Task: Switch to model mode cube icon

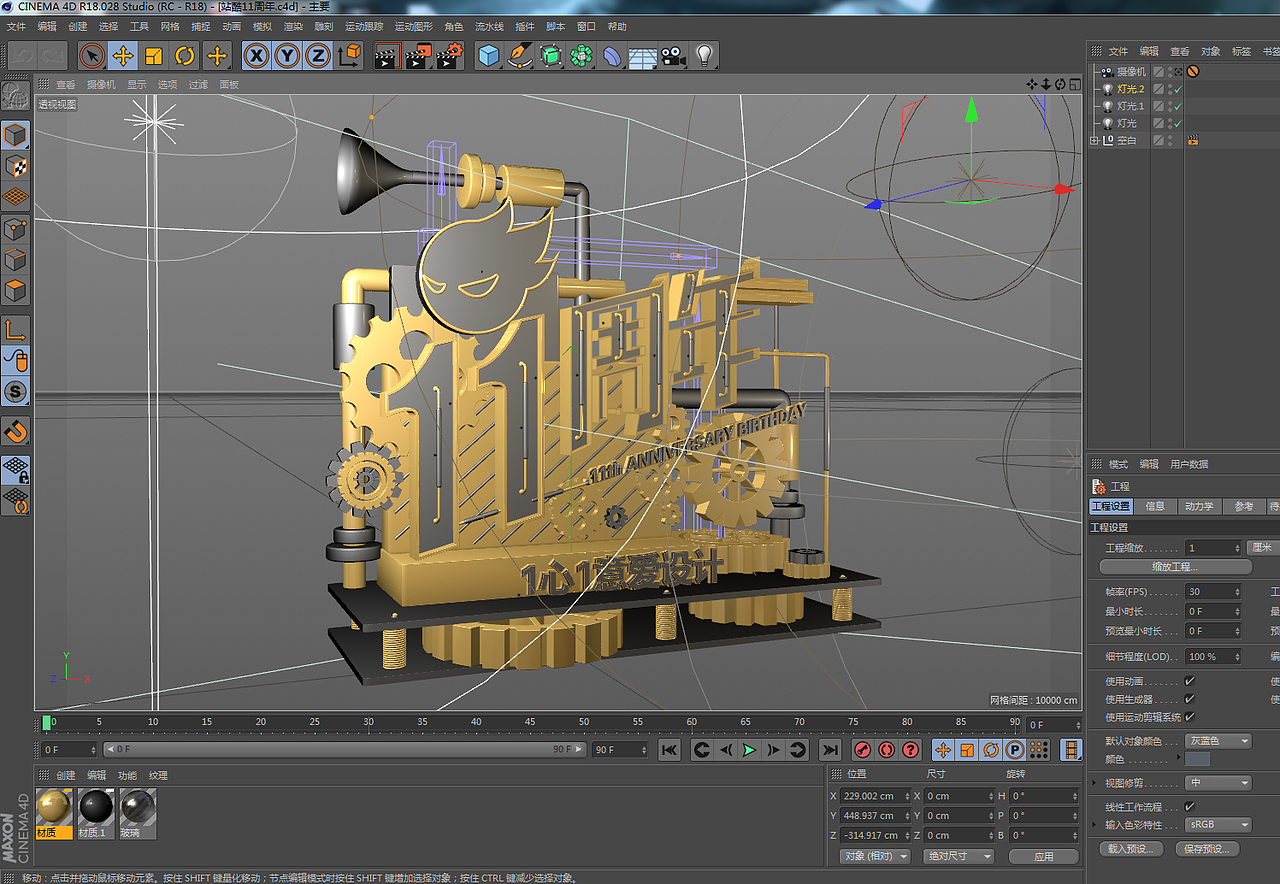Action: coord(15,135)
